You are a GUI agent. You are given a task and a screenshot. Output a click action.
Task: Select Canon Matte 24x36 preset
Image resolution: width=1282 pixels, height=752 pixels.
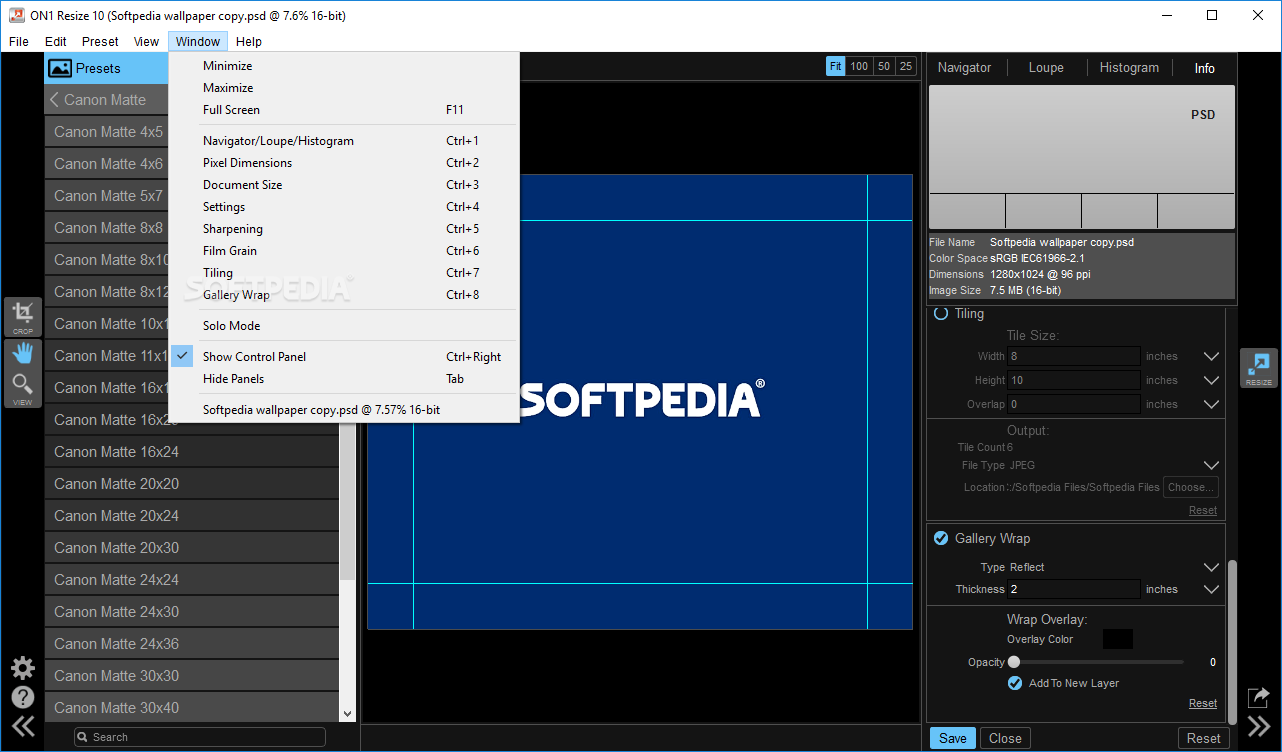192,644
